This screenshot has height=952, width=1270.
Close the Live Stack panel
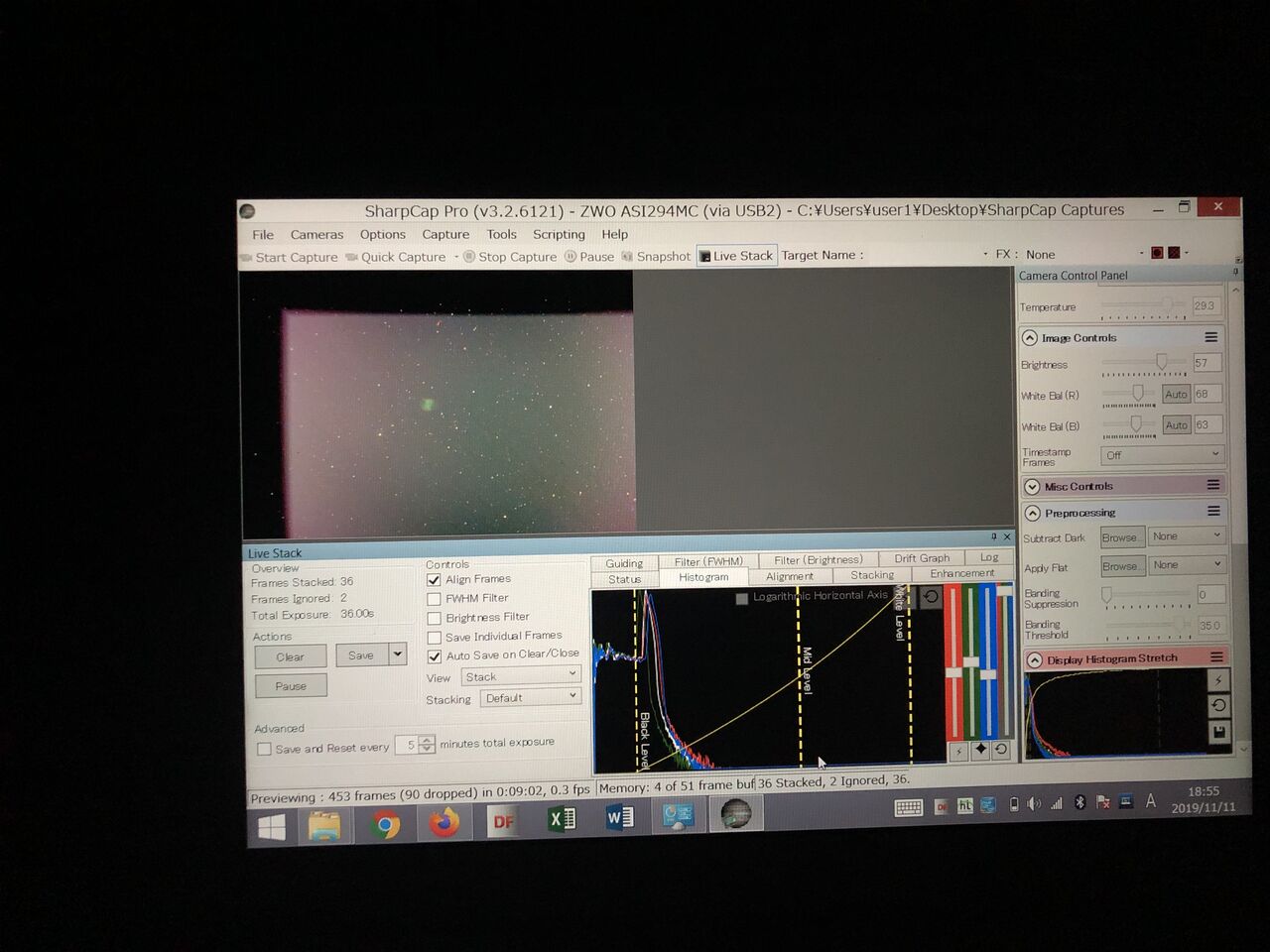click(x=1007, y=537)
